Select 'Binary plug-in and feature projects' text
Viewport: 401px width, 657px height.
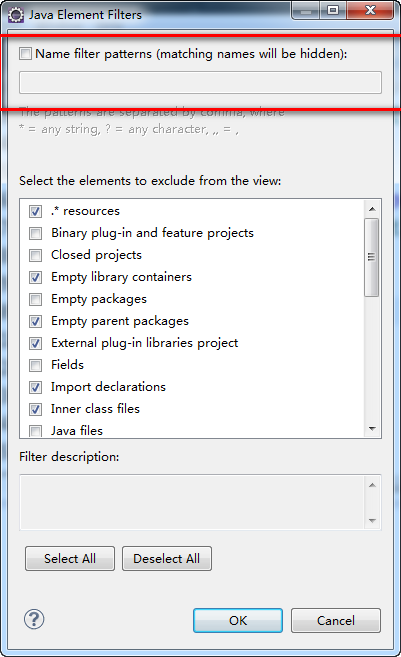[153, 233]
